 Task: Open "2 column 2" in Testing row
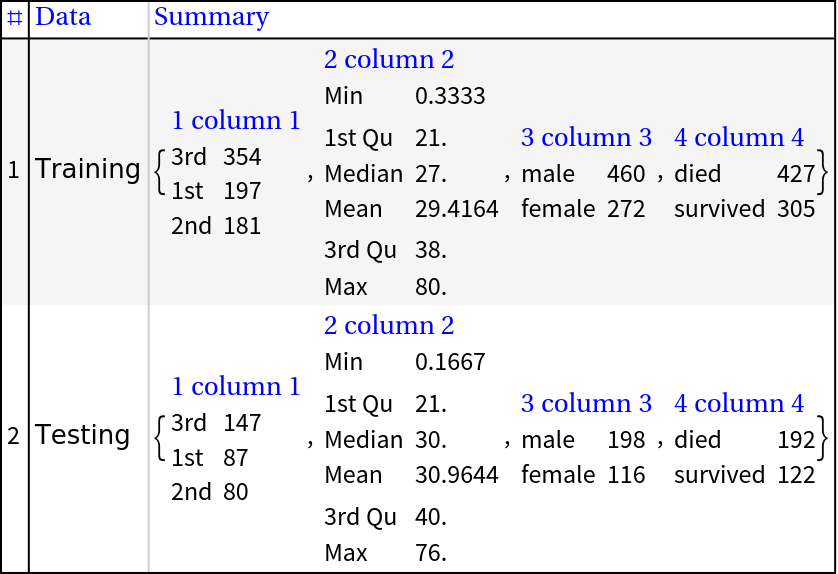point(389,325)
